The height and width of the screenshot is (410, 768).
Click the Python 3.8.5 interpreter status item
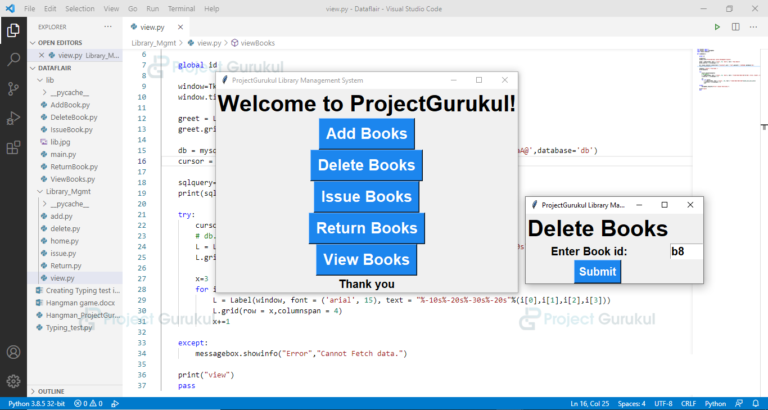32,403
